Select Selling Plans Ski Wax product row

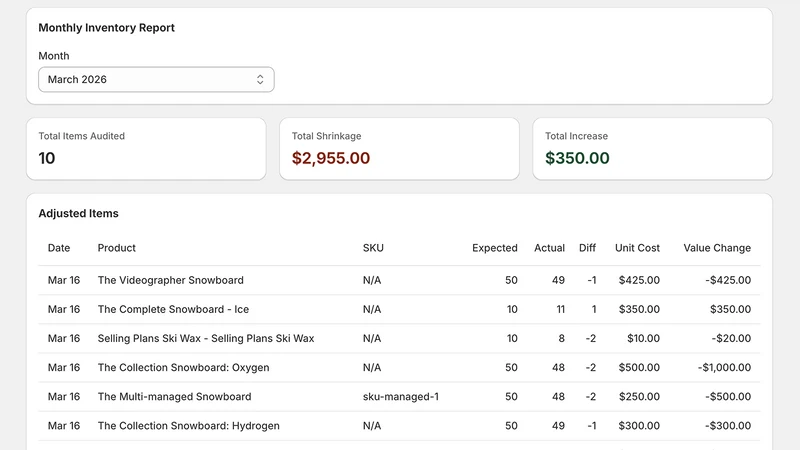(399, 338)
